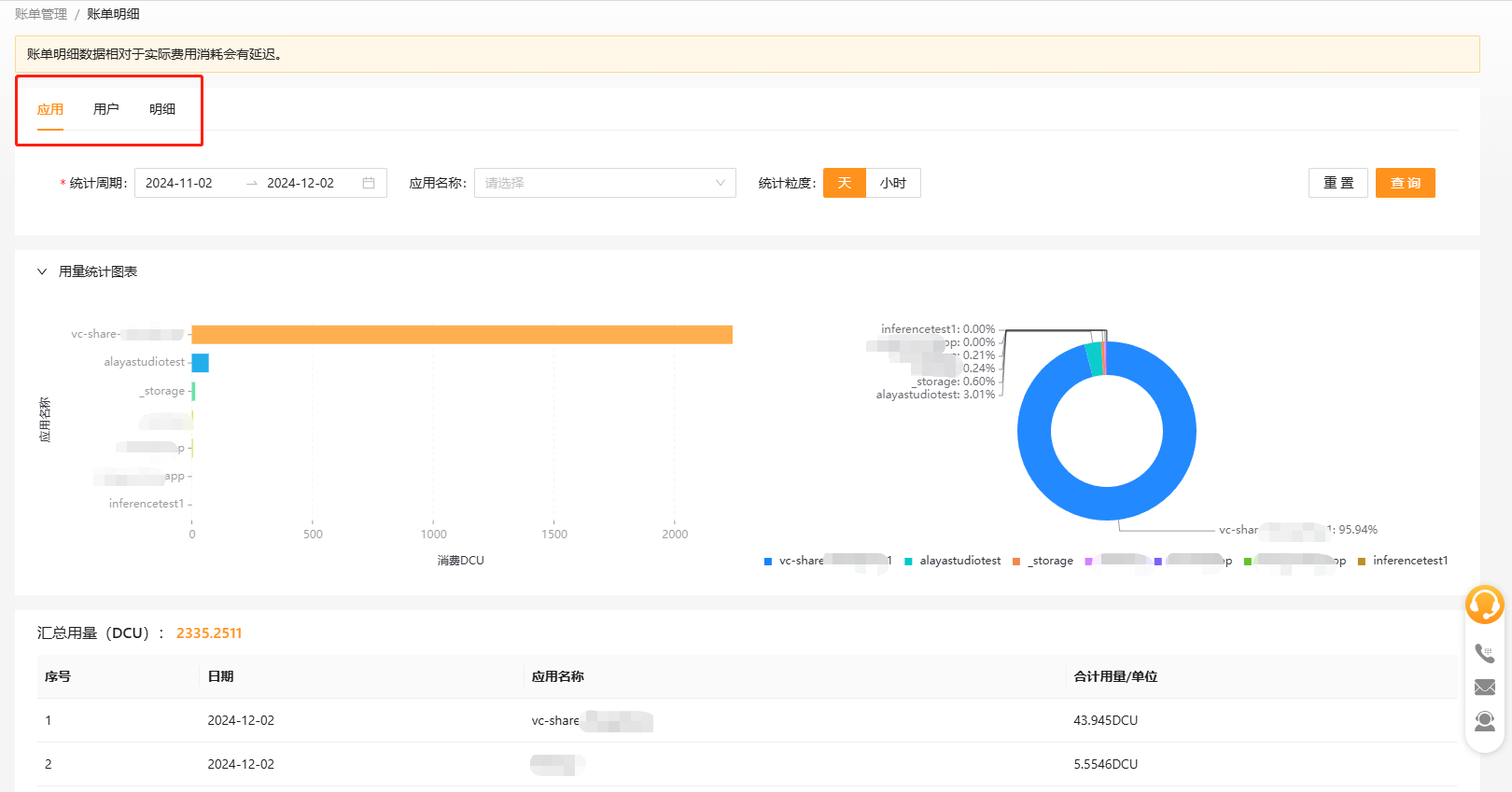
Task: Click the blue donut chart segment
Action: [x=1107, y=504]
